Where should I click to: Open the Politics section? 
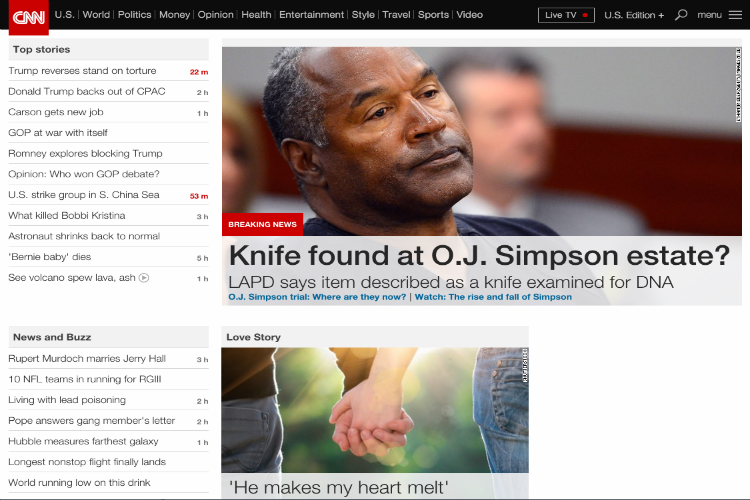click(134, 15)
